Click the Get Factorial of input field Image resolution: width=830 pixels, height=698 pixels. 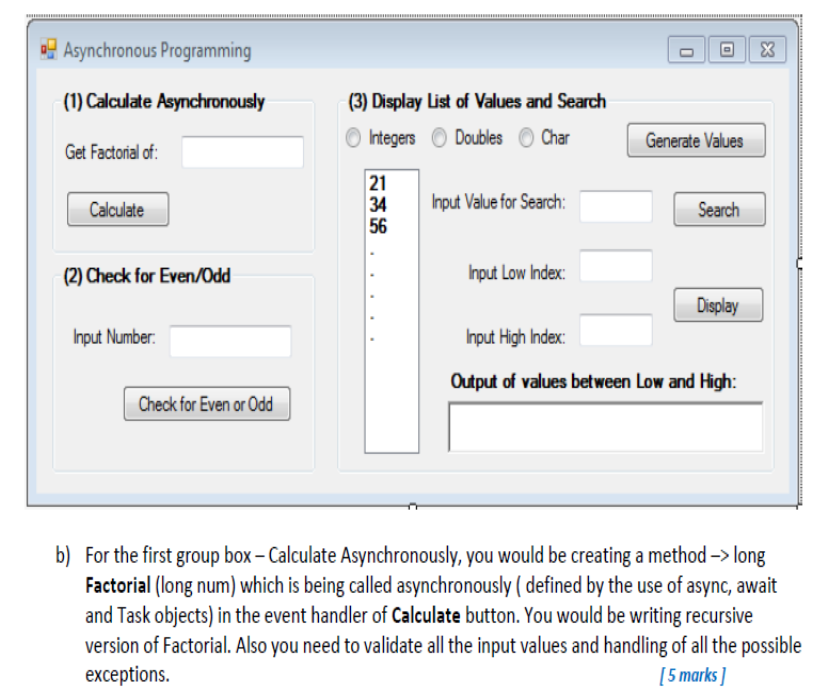click(241, 152)
